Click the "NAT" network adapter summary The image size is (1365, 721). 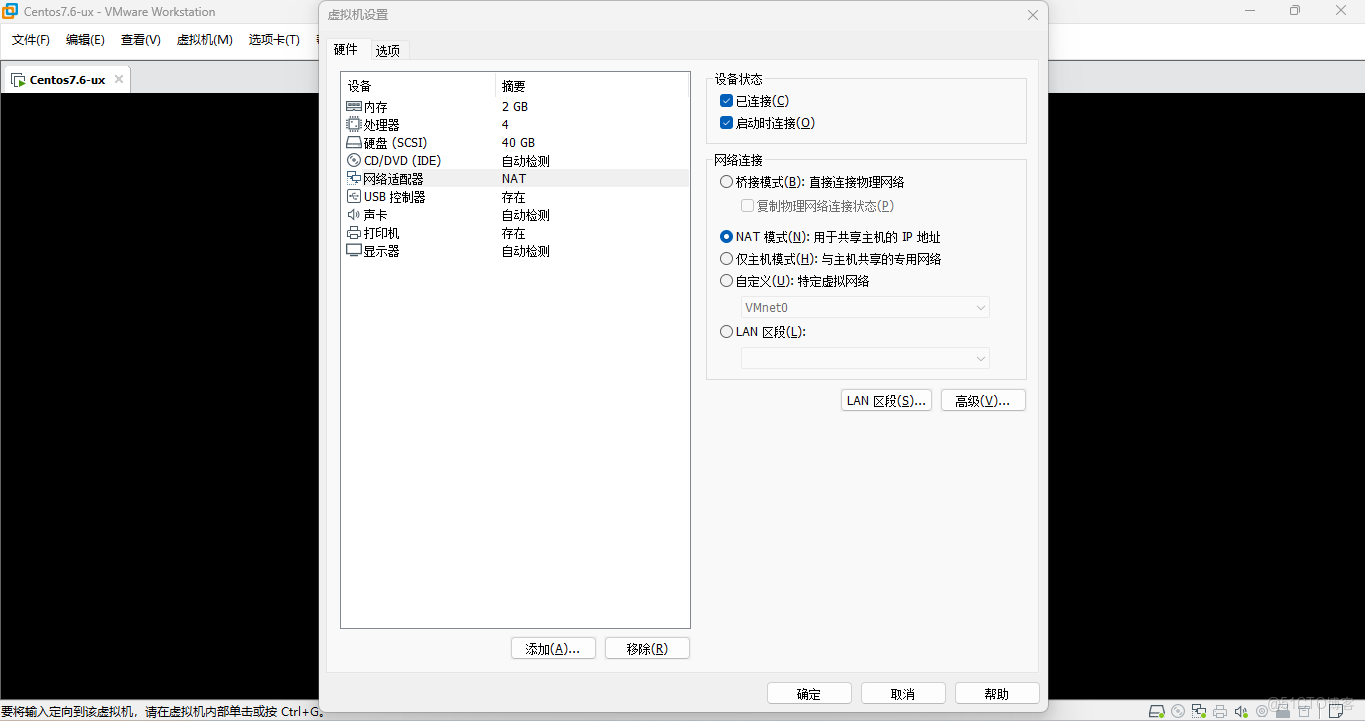514,179
